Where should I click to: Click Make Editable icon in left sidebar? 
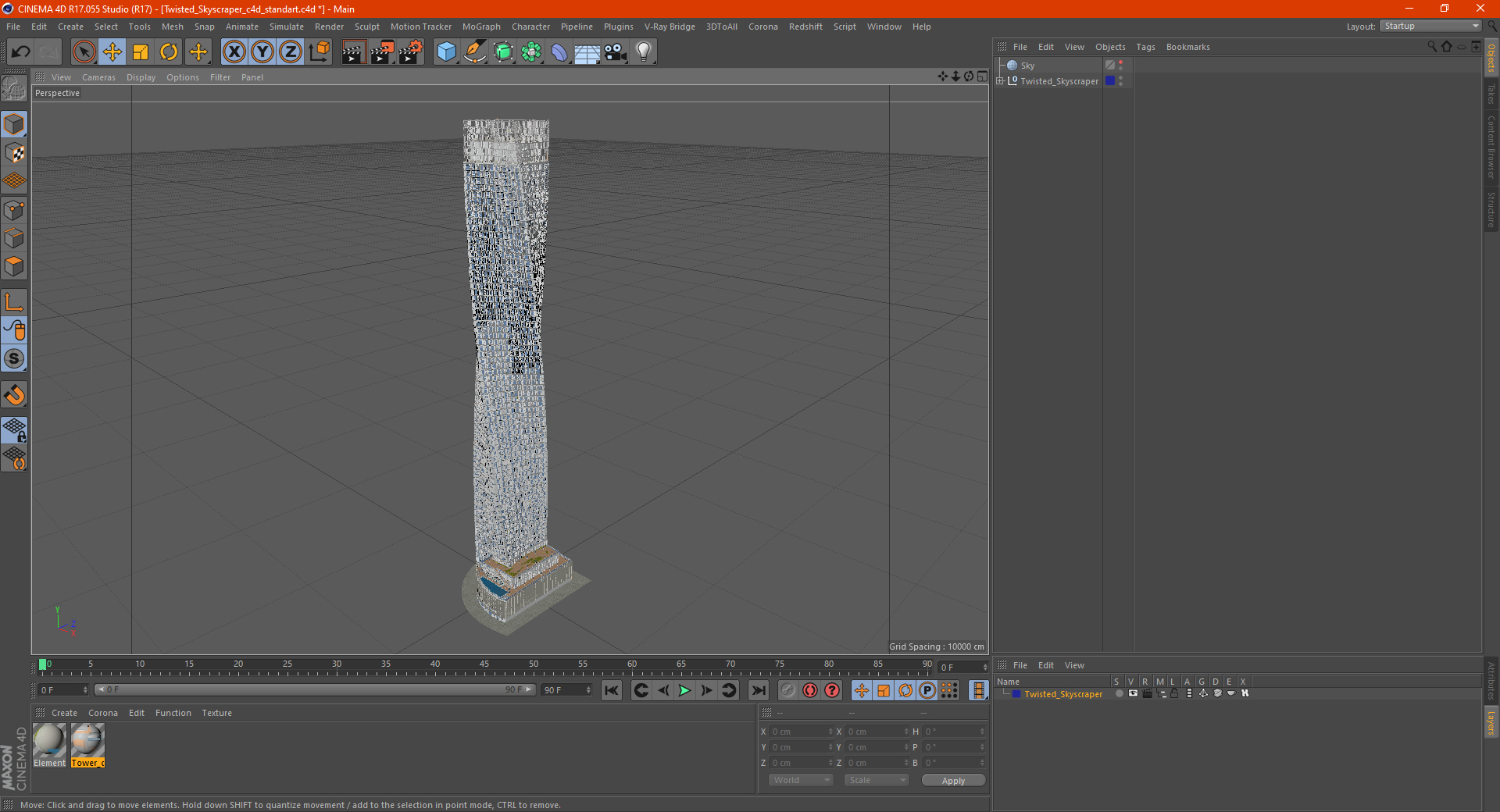pyautogui.click(x=14, y=89)
